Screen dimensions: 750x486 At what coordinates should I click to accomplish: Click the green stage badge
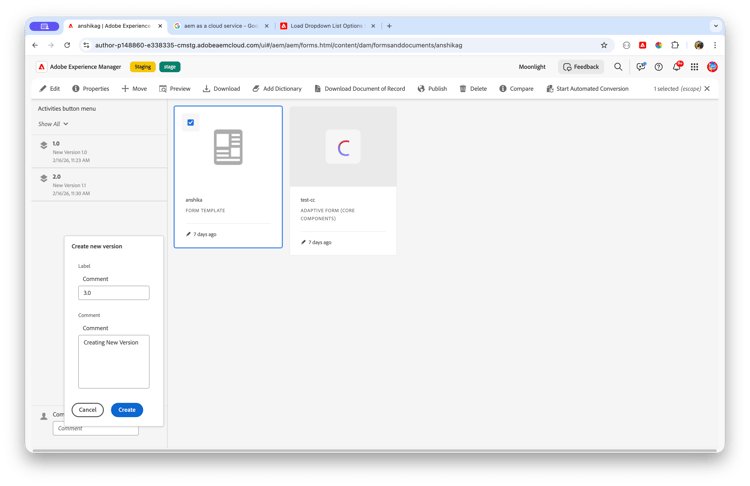170,67
